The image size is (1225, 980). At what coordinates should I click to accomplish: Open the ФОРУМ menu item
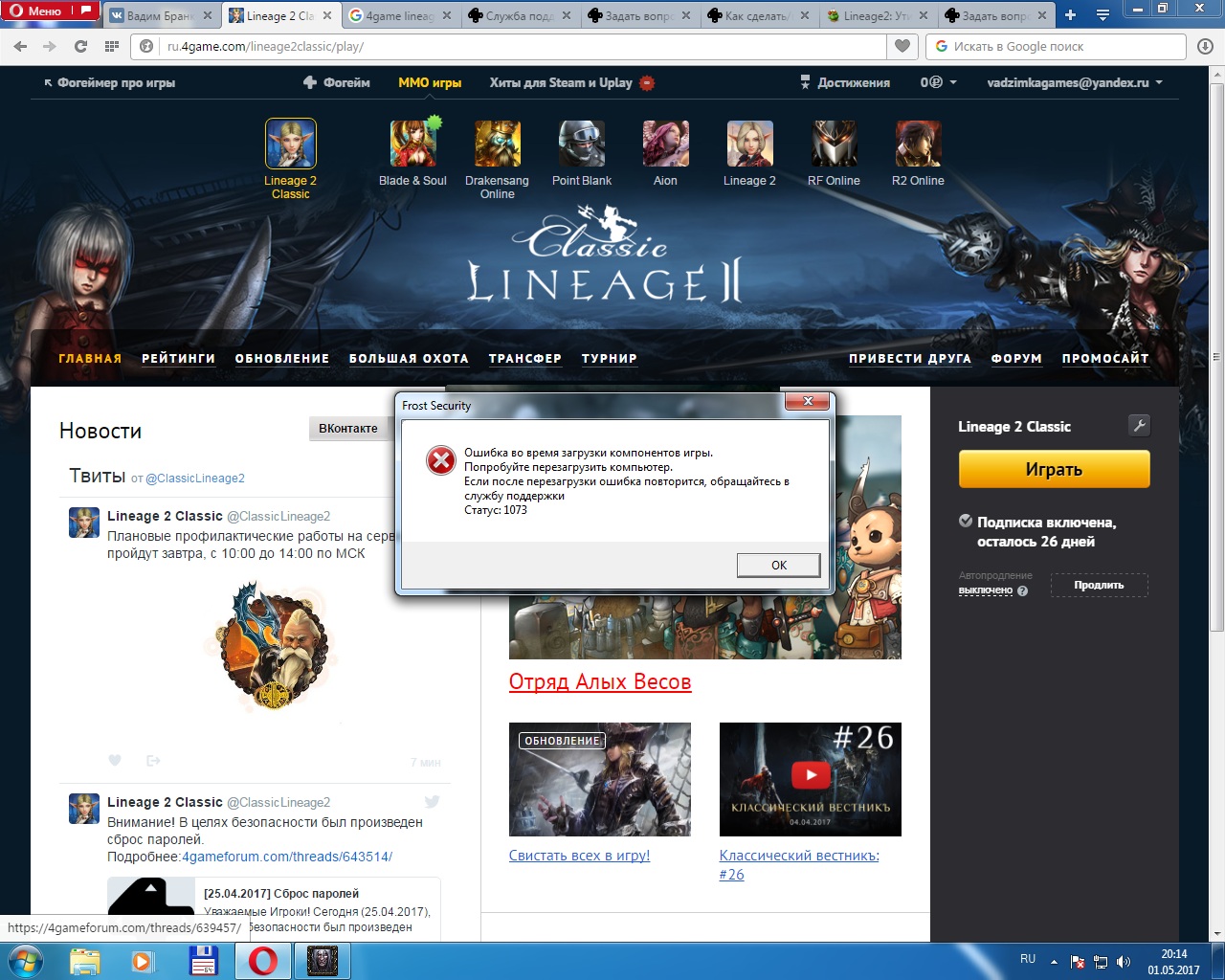tap(1016, 359)
